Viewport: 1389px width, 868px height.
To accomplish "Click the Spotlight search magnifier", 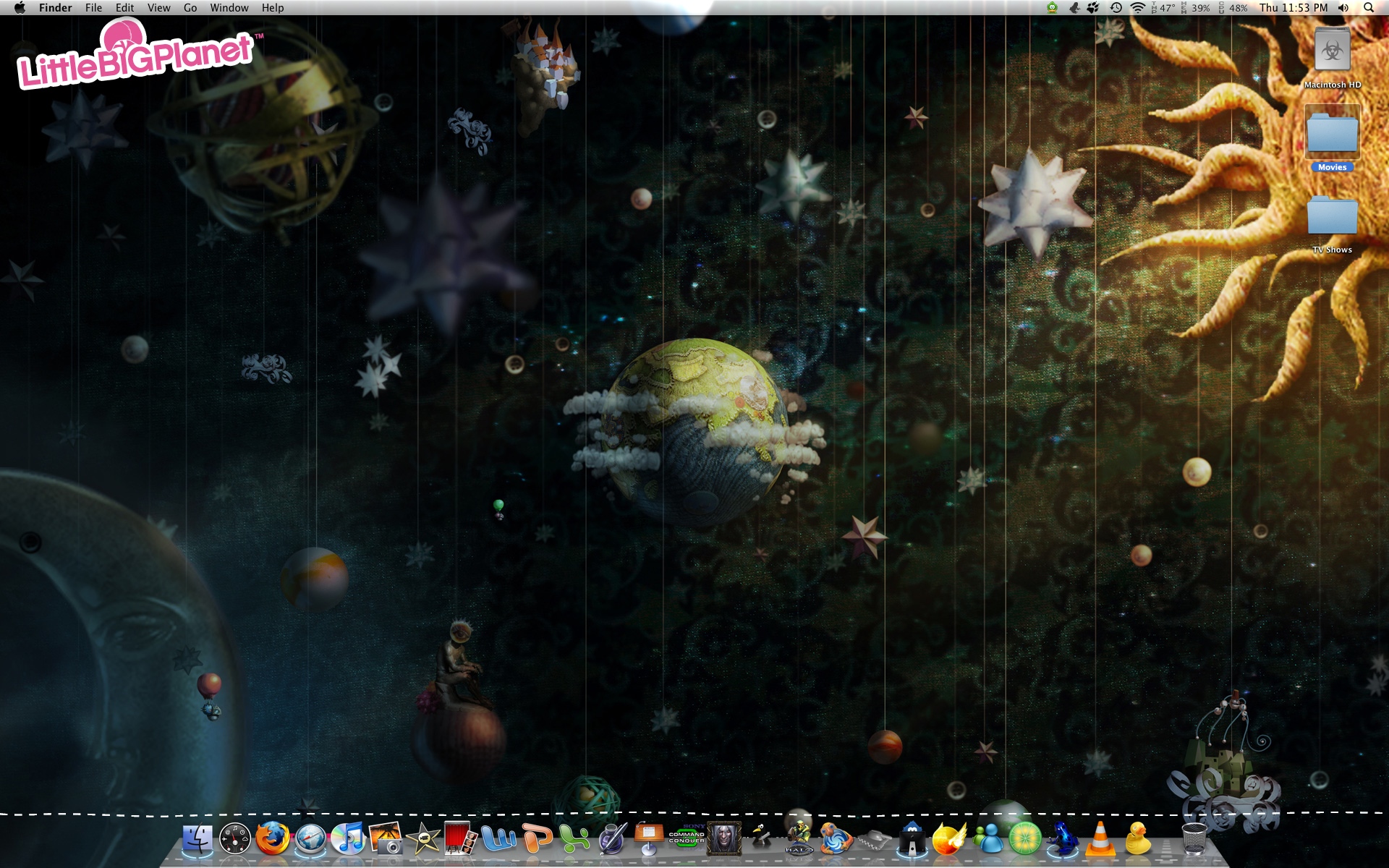I will click(1369, 8).
